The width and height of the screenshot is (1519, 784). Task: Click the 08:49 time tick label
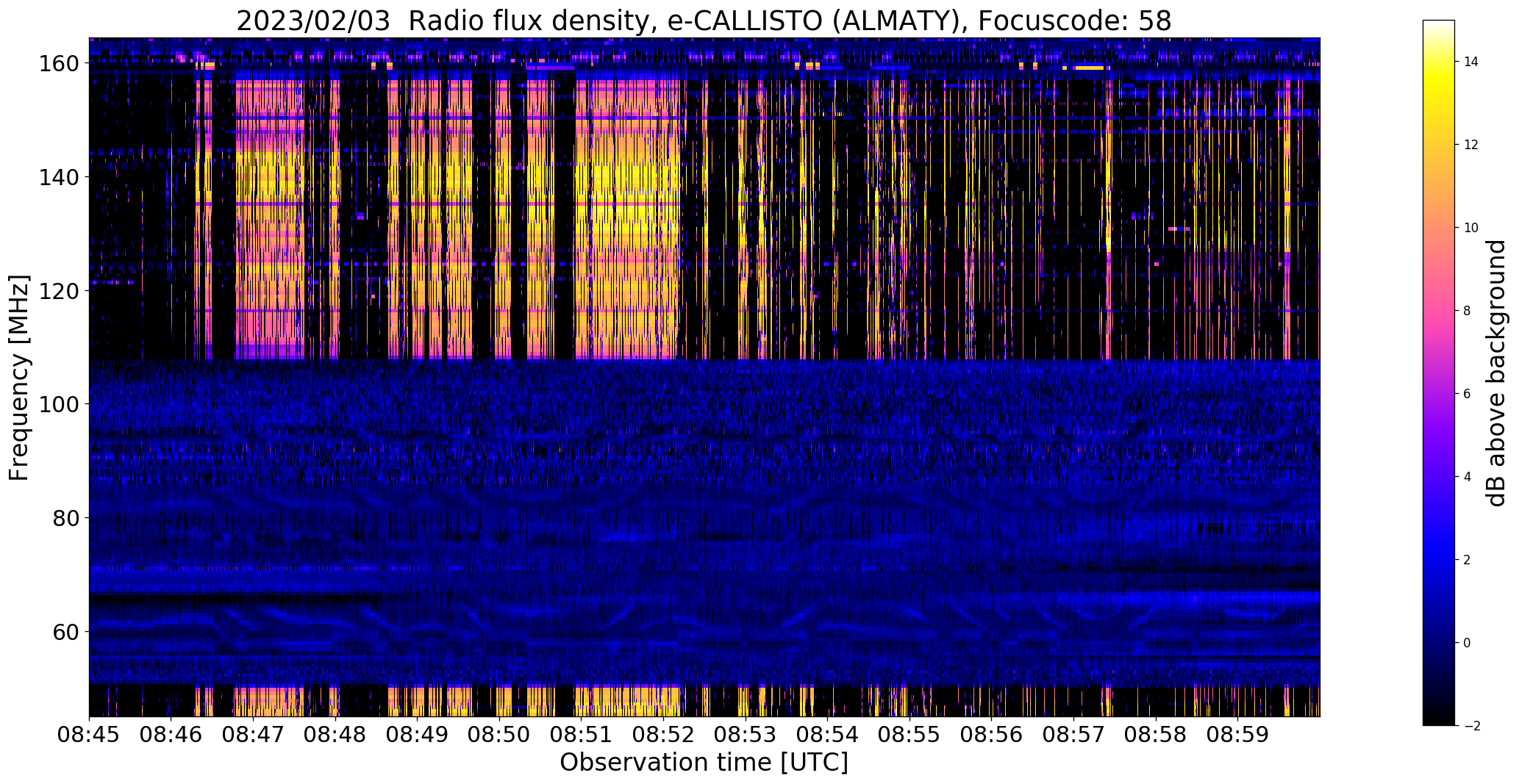[417, 735]
